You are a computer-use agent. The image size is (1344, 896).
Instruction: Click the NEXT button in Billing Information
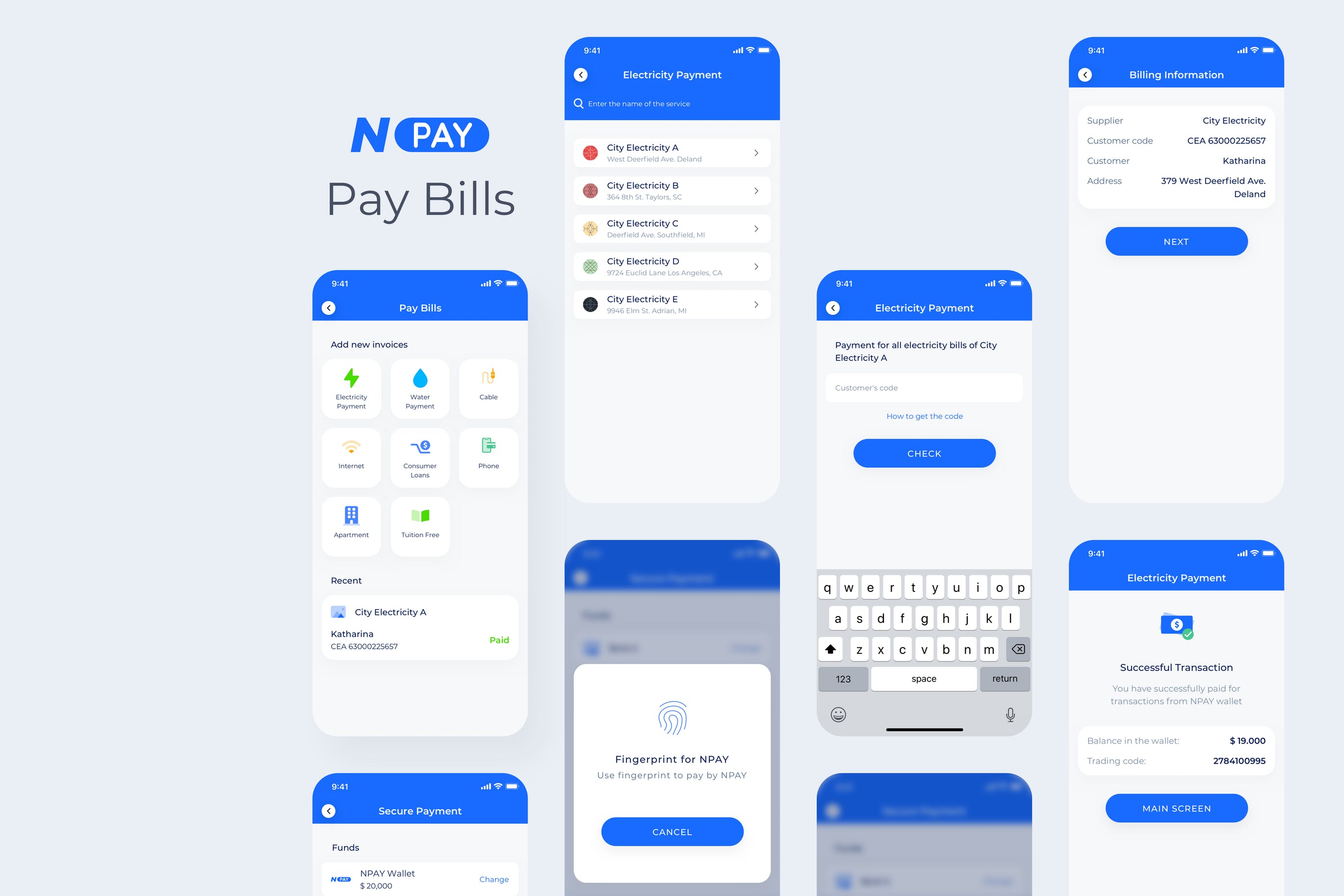pos(1176,241)
